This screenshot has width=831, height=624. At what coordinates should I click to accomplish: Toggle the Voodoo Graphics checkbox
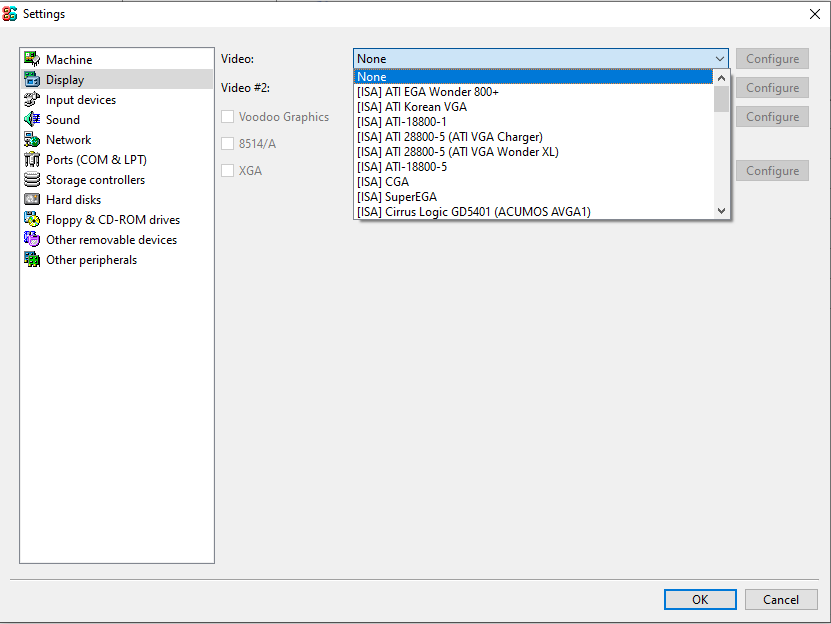click(x=227, y=116)
